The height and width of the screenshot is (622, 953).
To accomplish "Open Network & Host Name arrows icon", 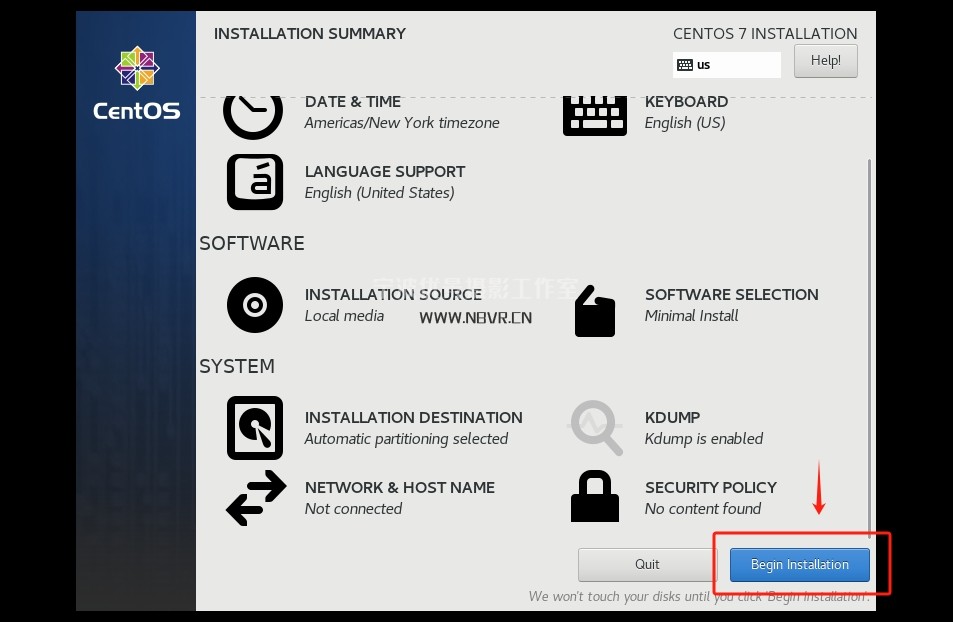I will pyautogui.click(x=256, y=498).
